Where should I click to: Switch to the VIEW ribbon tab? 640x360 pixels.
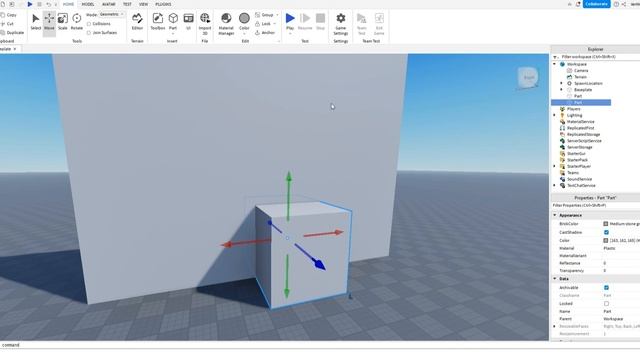click(143, 4)
